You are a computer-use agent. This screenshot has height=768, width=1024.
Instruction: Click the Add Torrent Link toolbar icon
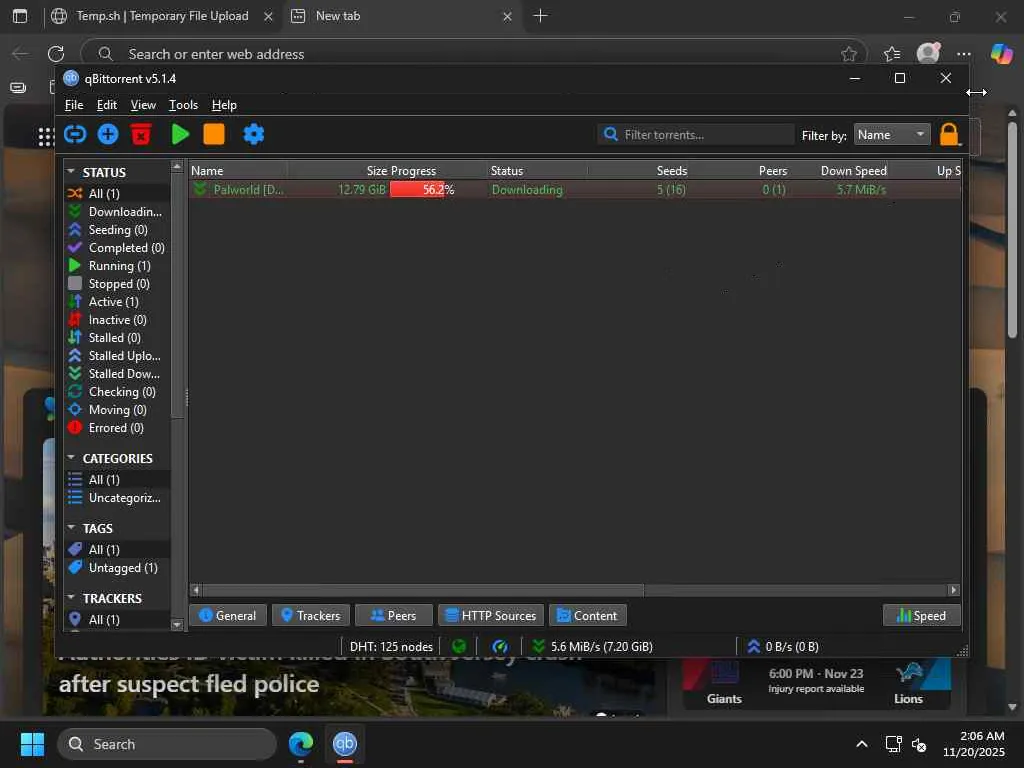pyautogui.click(x=75, y=135)
